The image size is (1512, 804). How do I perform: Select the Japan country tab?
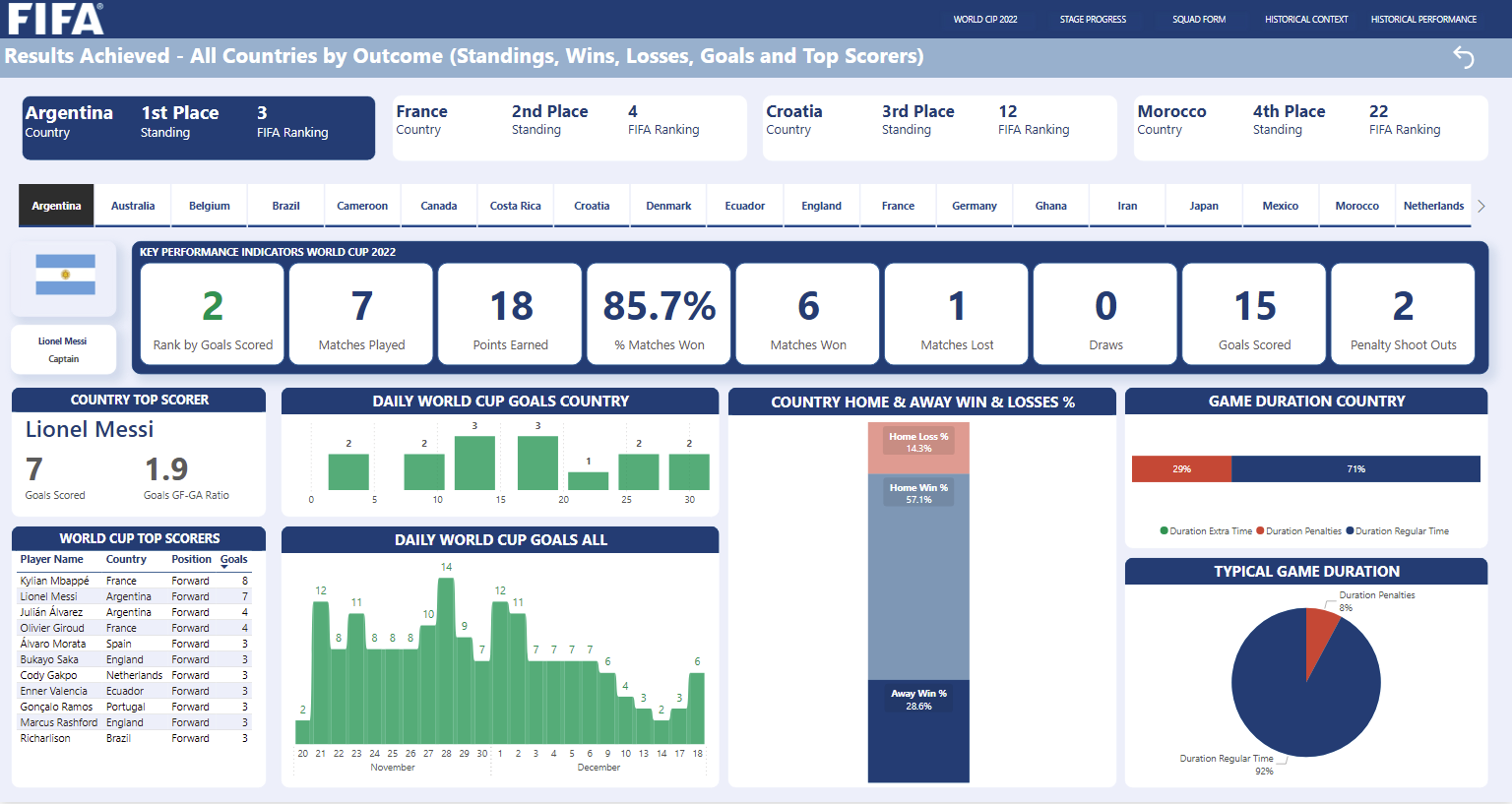coord(1204,206)
